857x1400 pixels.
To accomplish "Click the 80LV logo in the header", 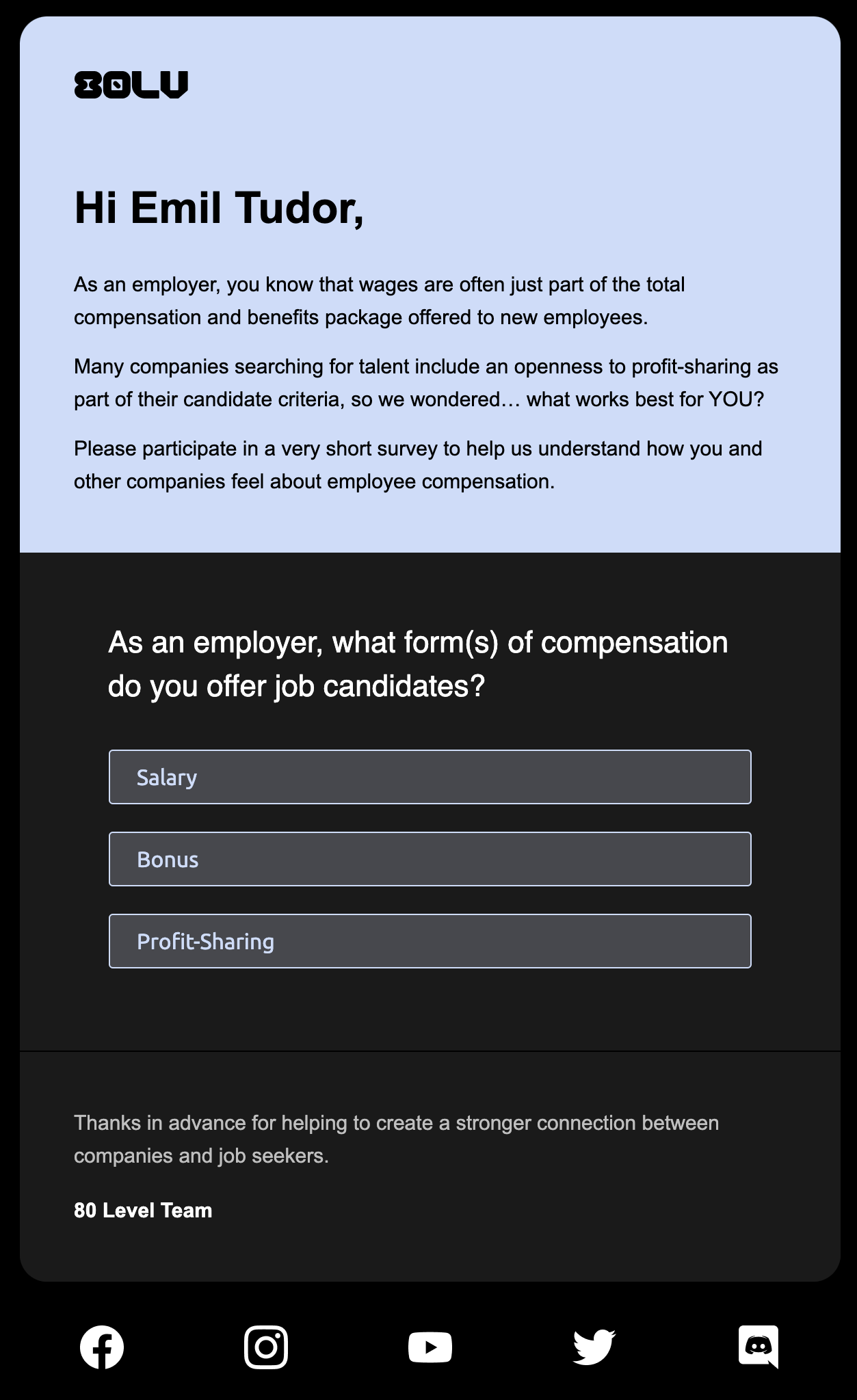I will (131, 85).
